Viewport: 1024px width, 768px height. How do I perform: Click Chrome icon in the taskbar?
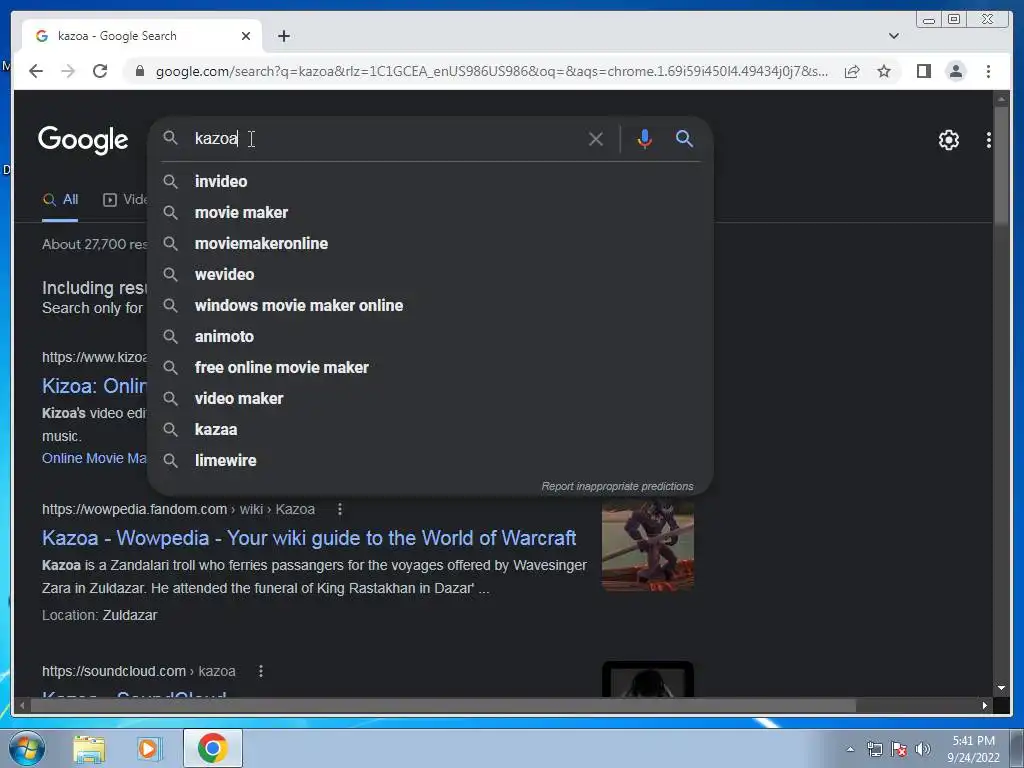click(x=212, y=748)
